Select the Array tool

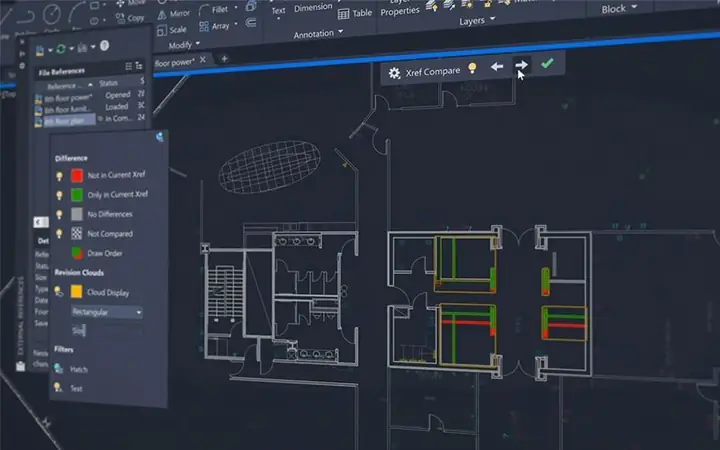[x=214, y=26]
